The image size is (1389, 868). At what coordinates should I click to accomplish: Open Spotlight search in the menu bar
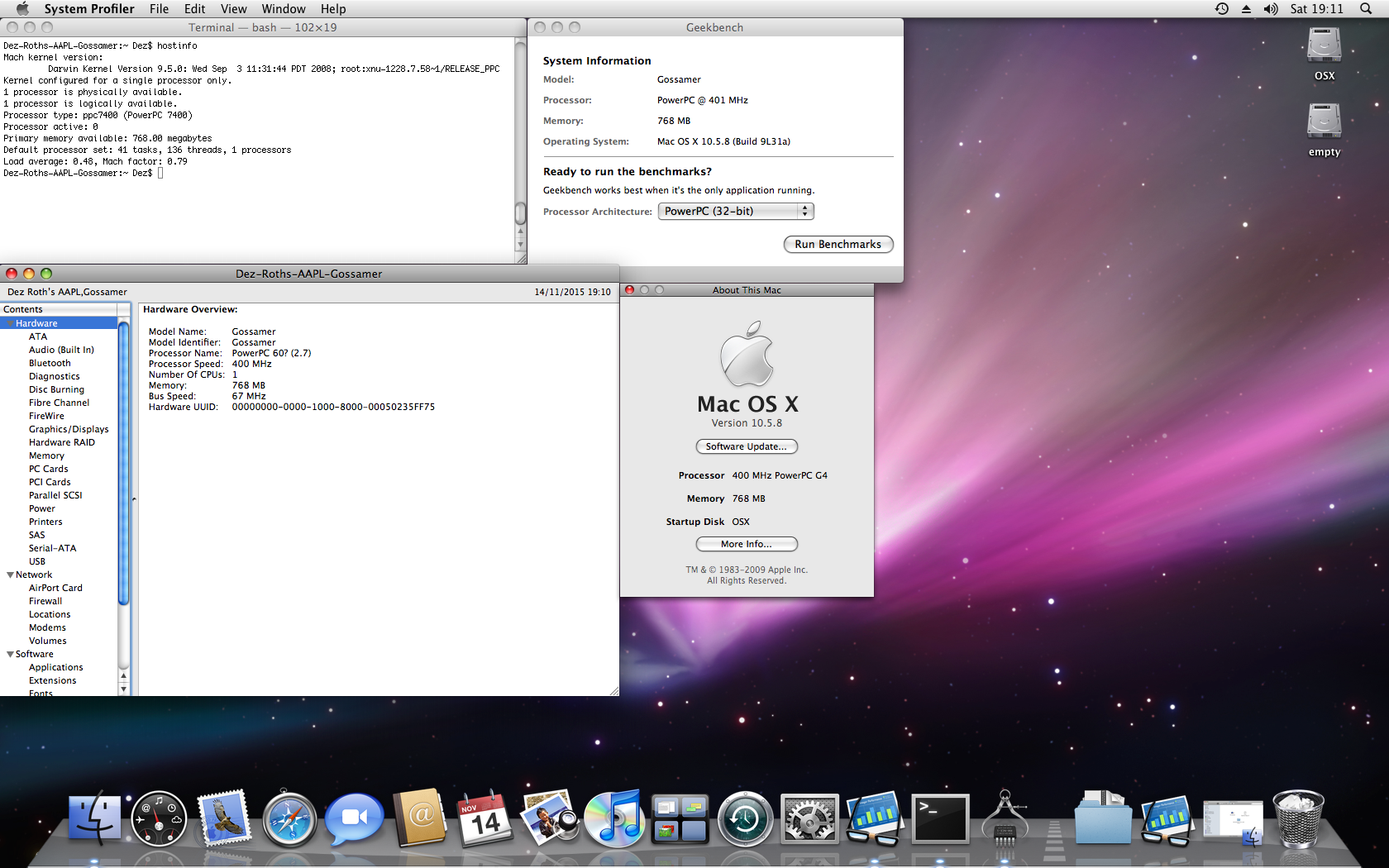1366,8
